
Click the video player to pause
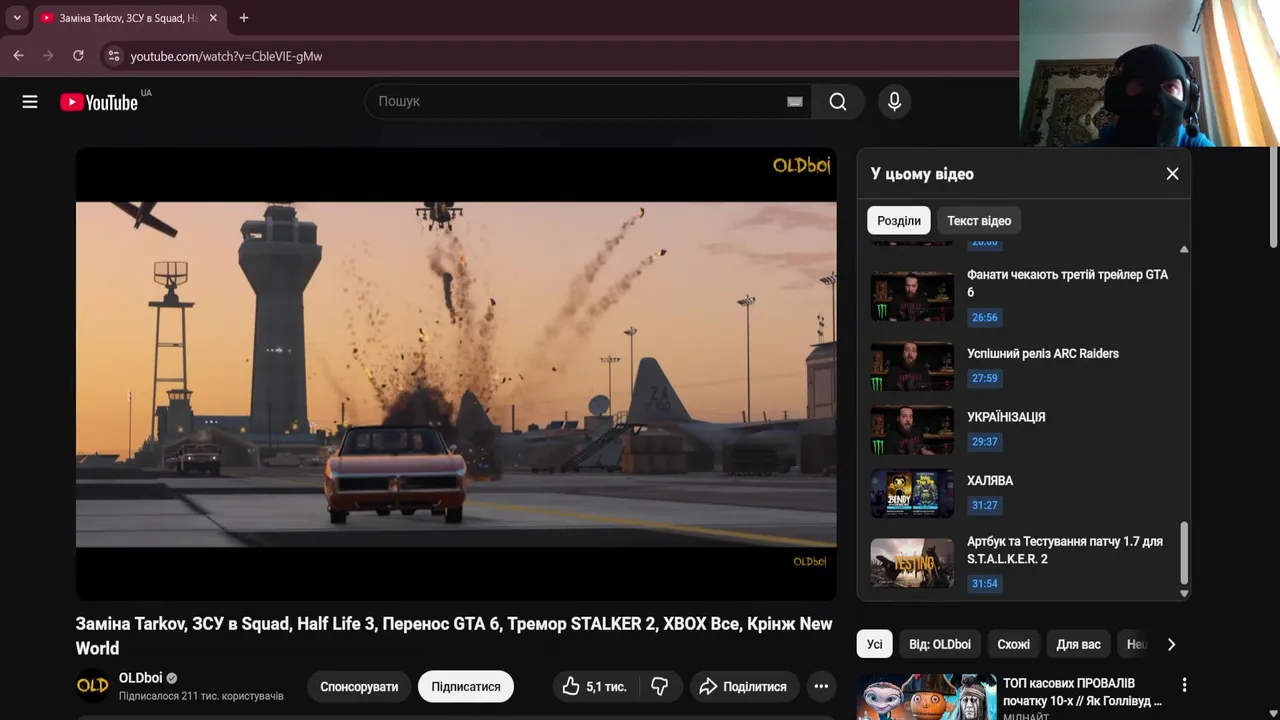[x=456, y=374]
